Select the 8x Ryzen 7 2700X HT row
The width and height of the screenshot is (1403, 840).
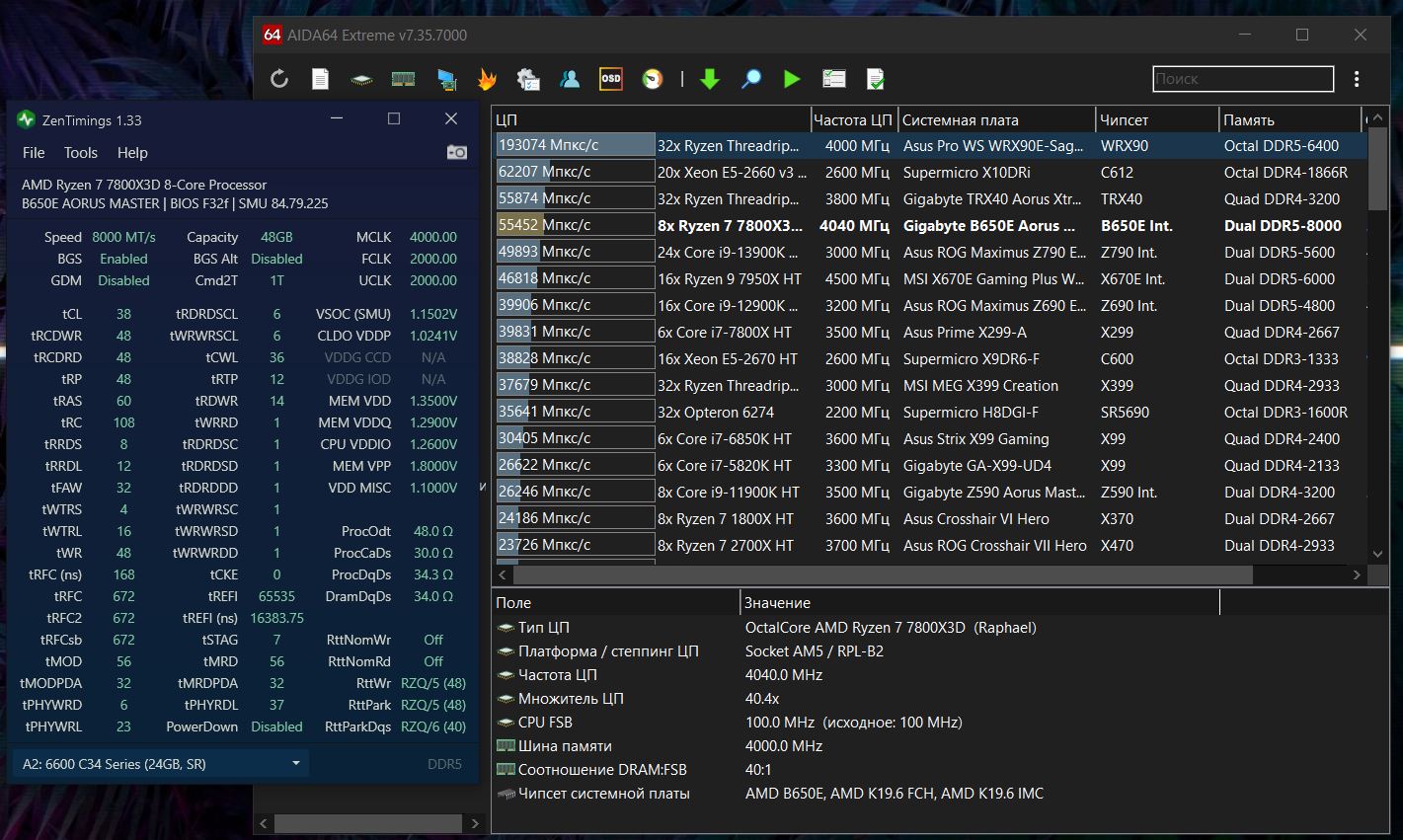pos(931,545)
